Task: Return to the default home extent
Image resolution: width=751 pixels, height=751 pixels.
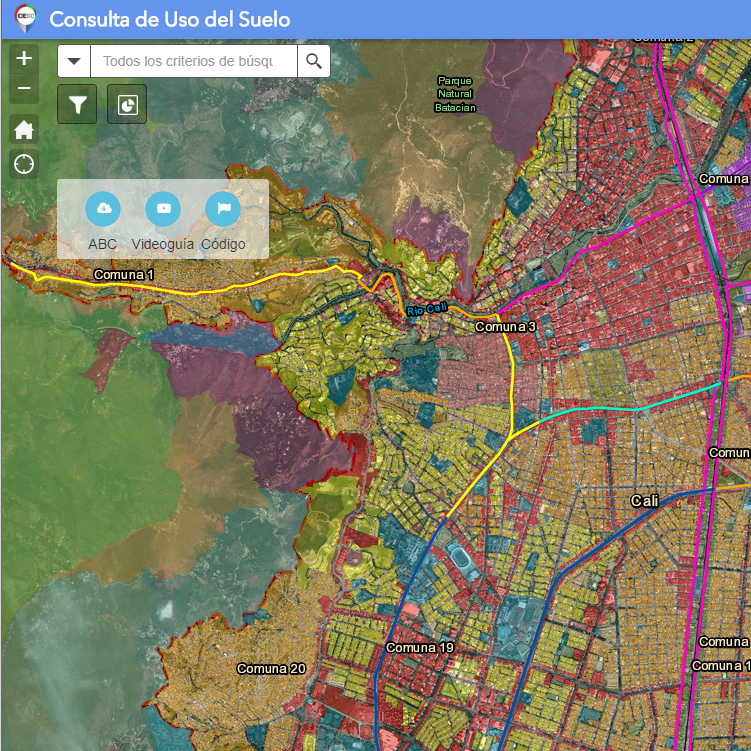Action: tap(24, 130)
